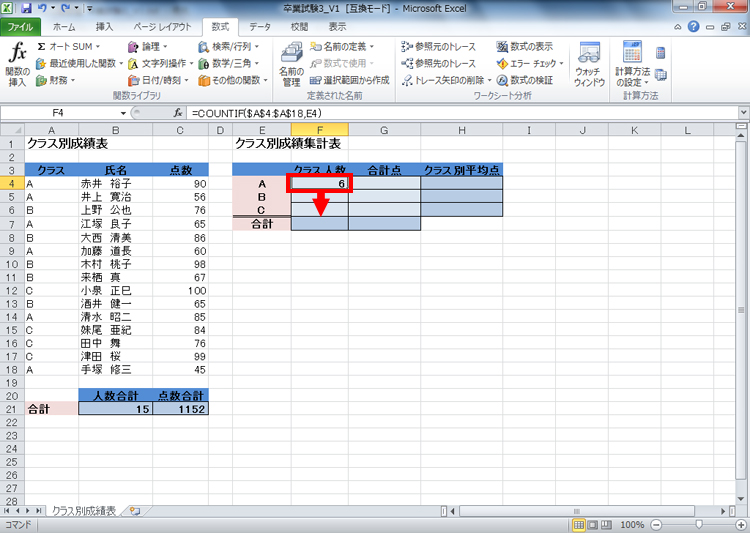The height and width of the screenshot is (533, 750).
Task: Click the Undo icon in Quick Access Toolbar
Action: pyautogui.click(x=42, y=8)
